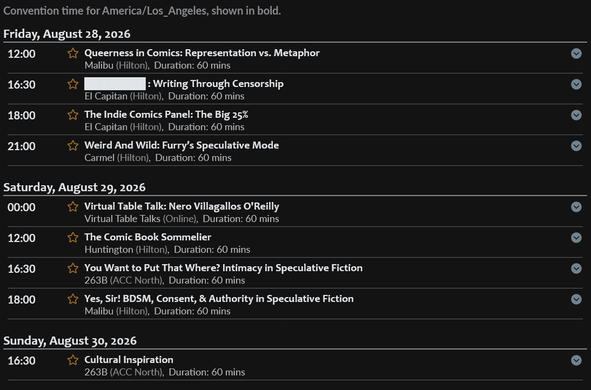The width and height of the screenshot is (591, 390).
Task: Star the Intimacy in Speculative Fiction session
Action: 73,268
